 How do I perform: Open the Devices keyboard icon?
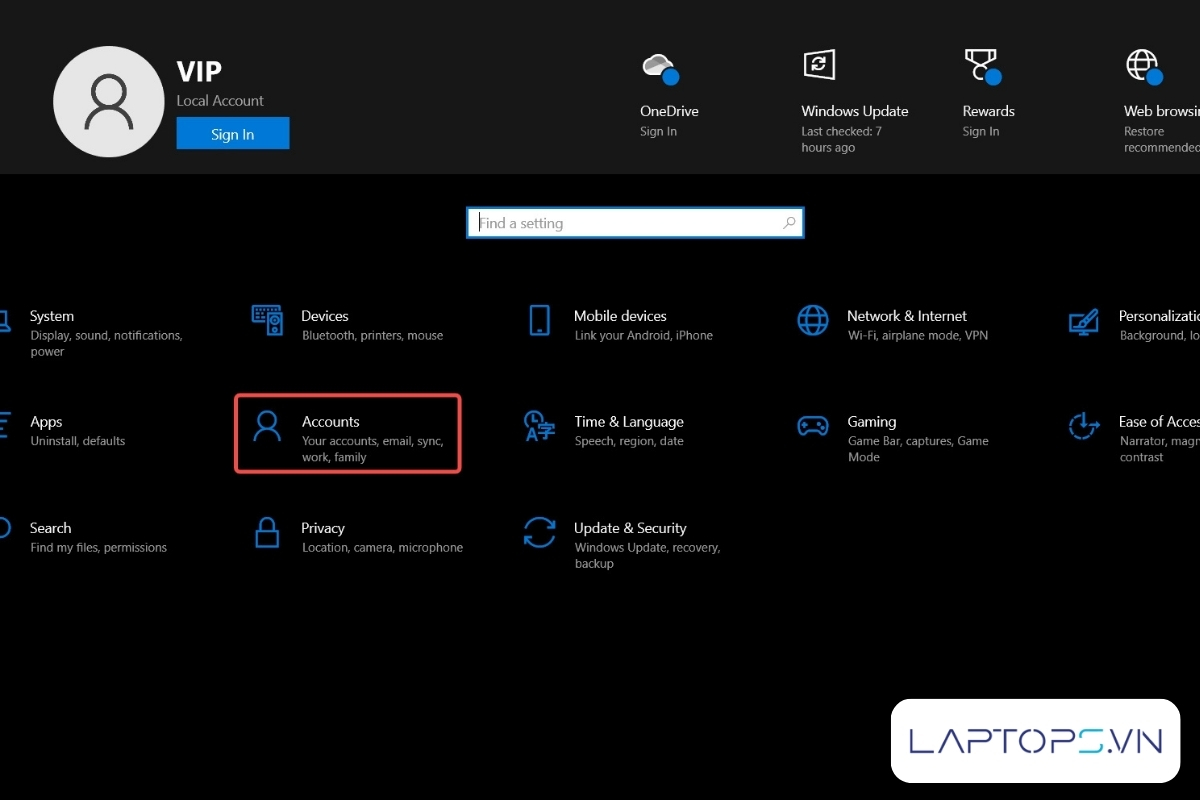(267, 320)
